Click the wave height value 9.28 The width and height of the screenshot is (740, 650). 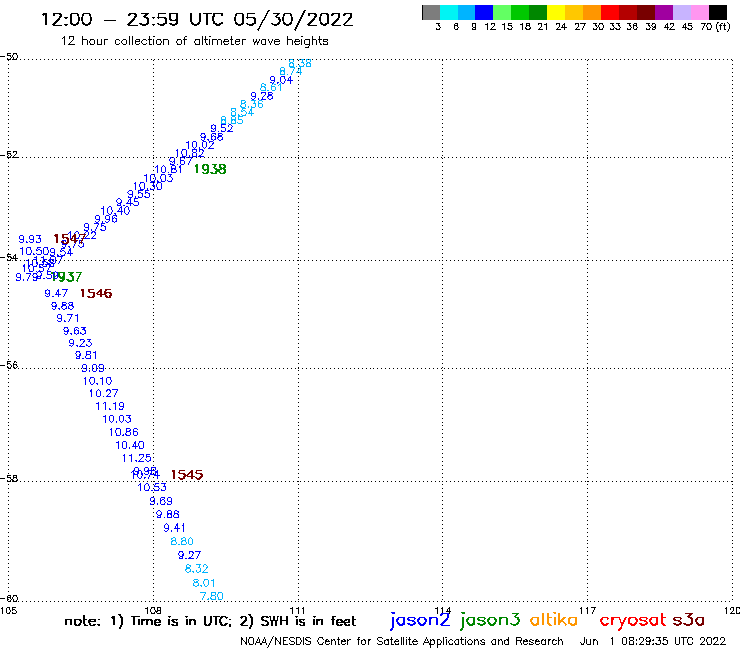(x=261, y=96)
